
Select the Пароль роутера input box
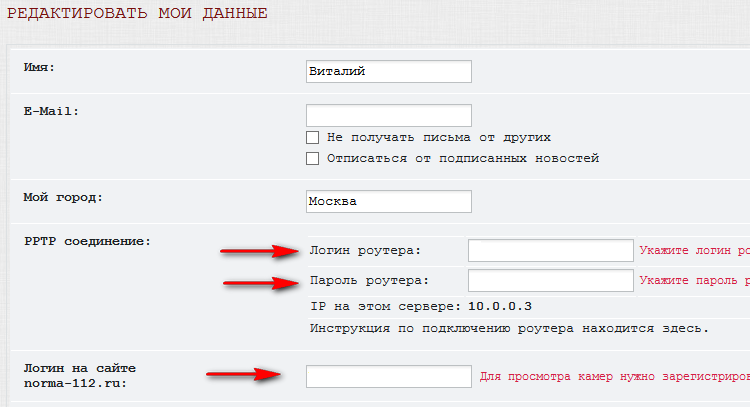[x=550, y=280]
